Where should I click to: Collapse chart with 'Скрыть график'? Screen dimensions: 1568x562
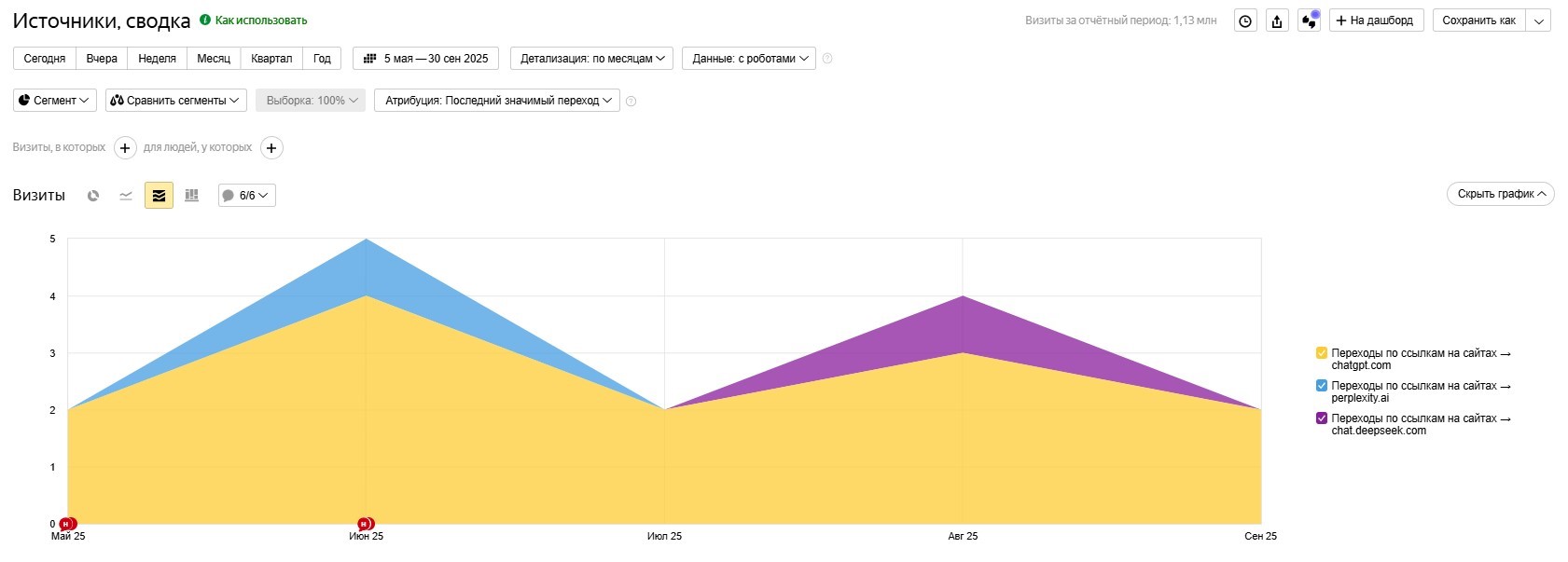tap(1500, 194)
